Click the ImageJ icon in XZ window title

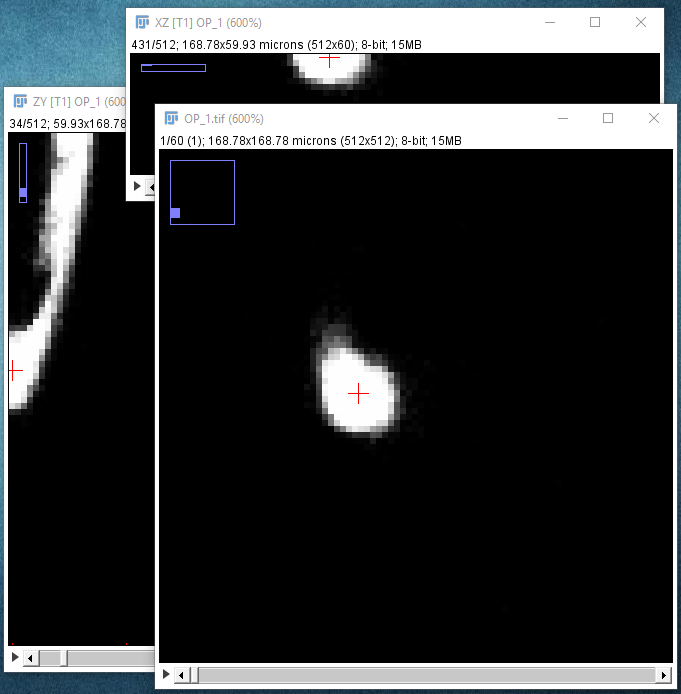tap(142, 22)
